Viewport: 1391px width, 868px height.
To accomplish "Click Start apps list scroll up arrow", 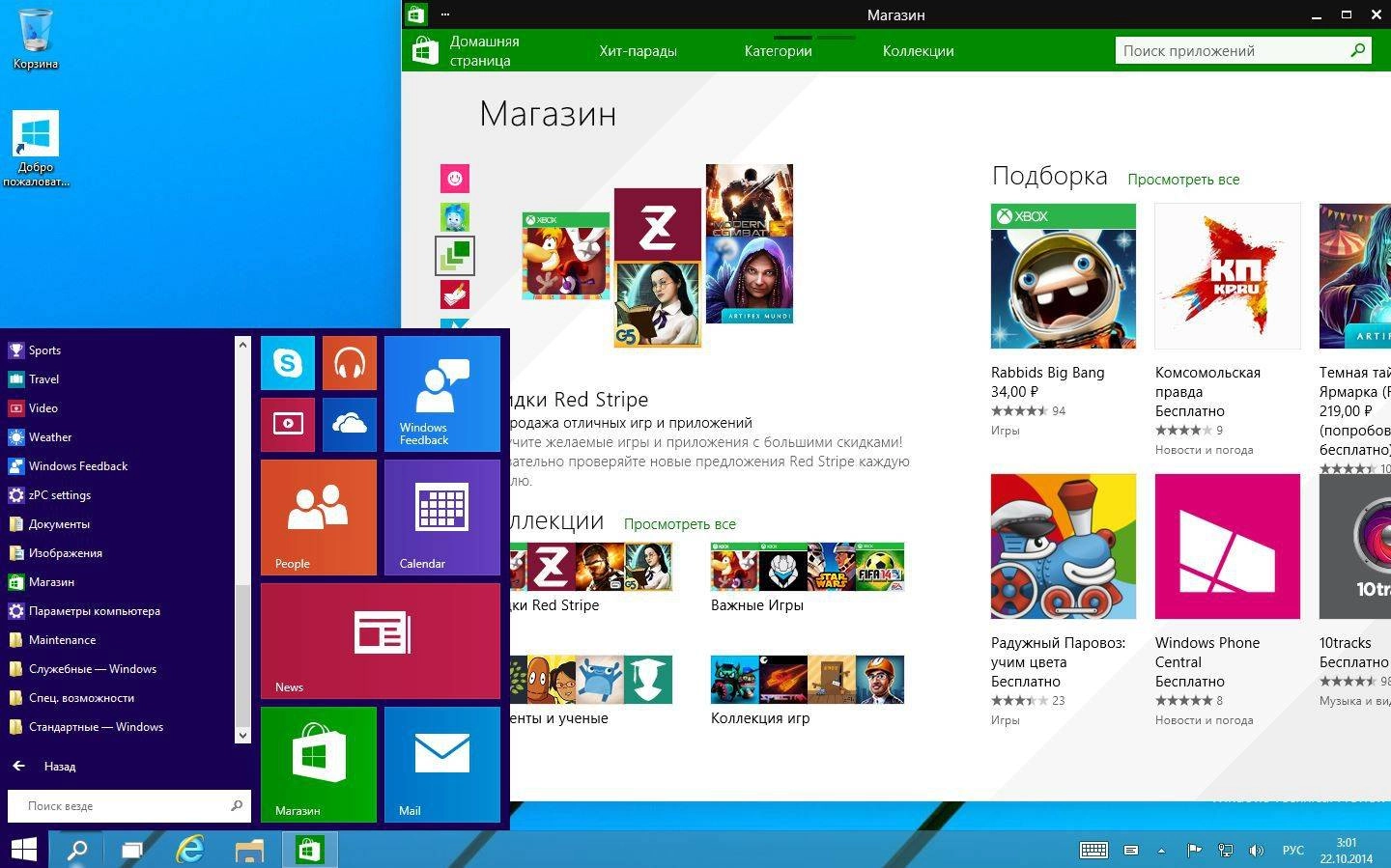I will coord(242,344).
